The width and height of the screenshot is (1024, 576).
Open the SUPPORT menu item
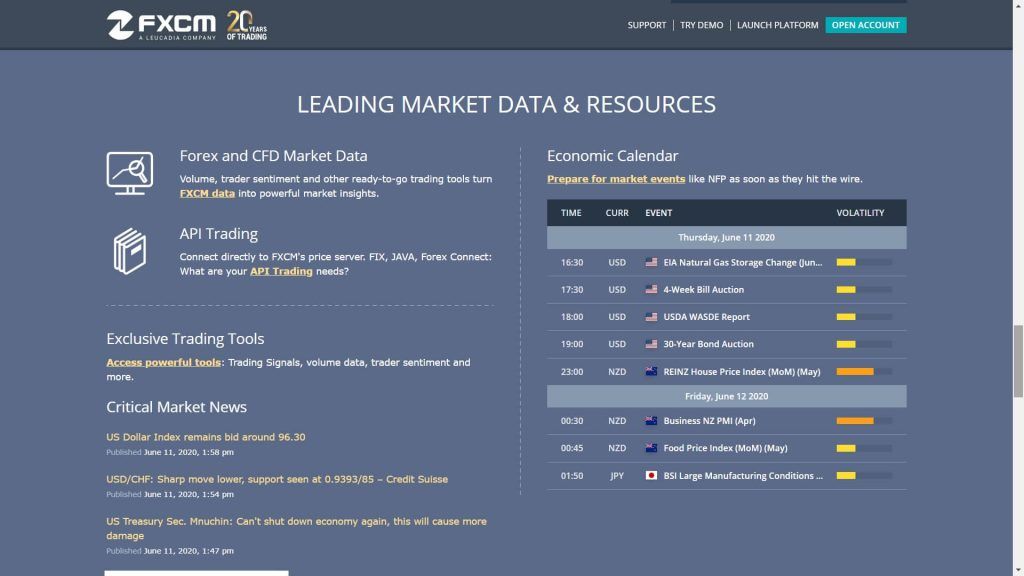coord(647,25)
